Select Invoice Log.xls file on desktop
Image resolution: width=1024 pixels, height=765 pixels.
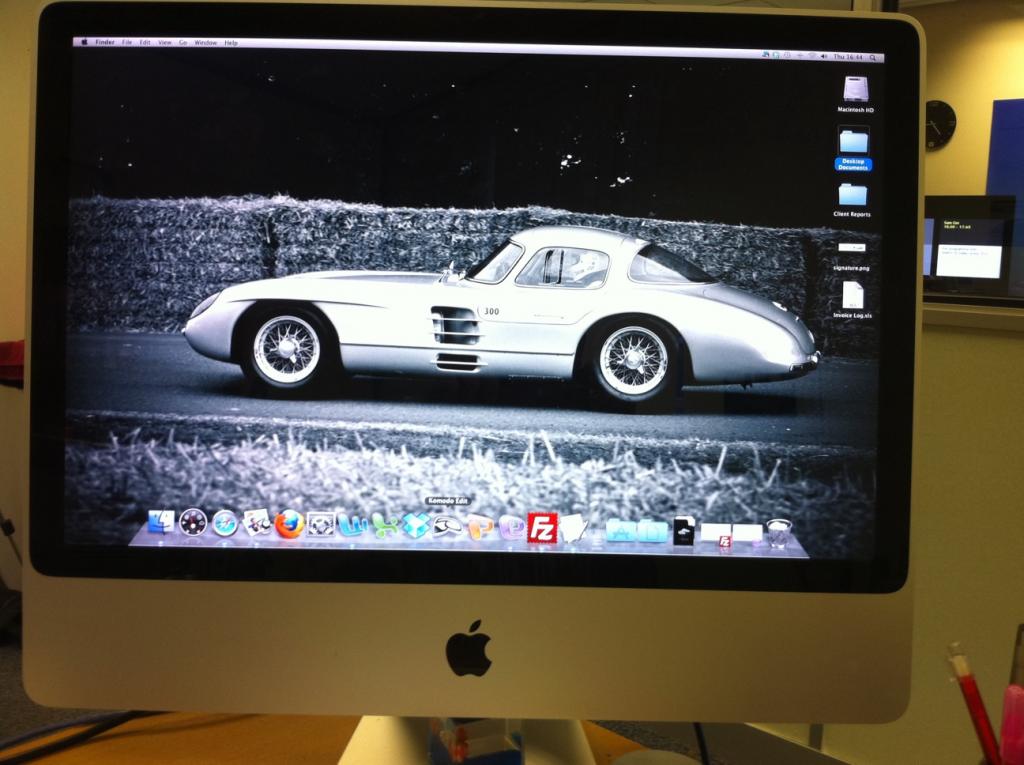pyautogui.click(x=852, y=301)
